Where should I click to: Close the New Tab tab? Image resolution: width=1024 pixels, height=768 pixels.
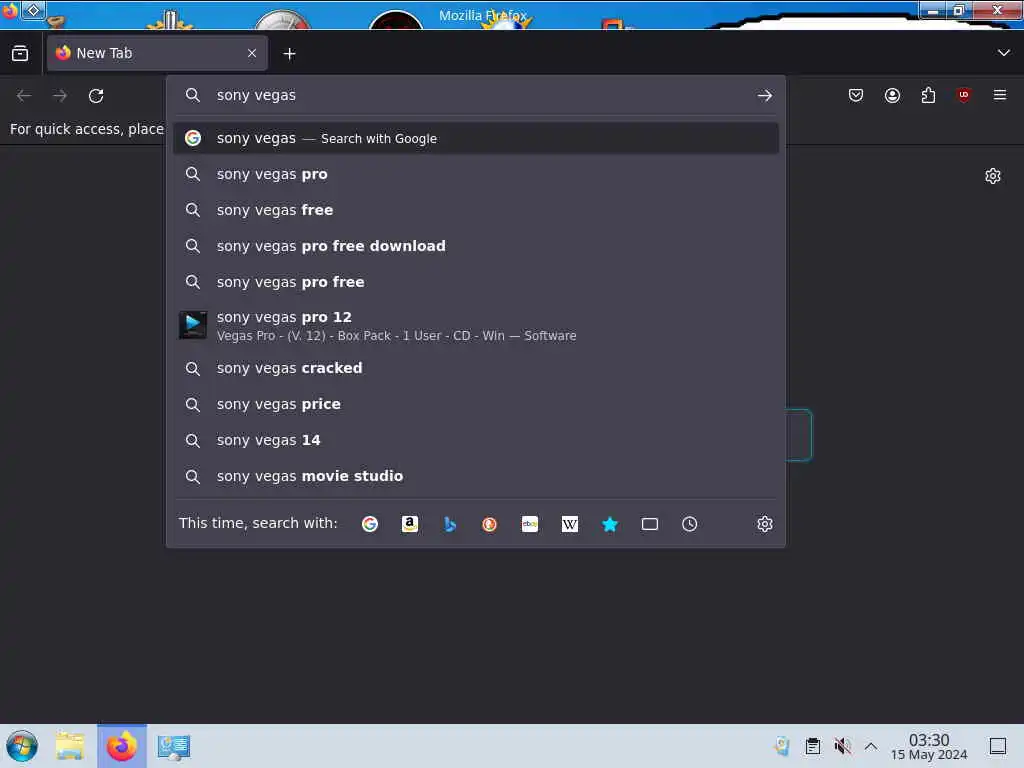[252, 53]
